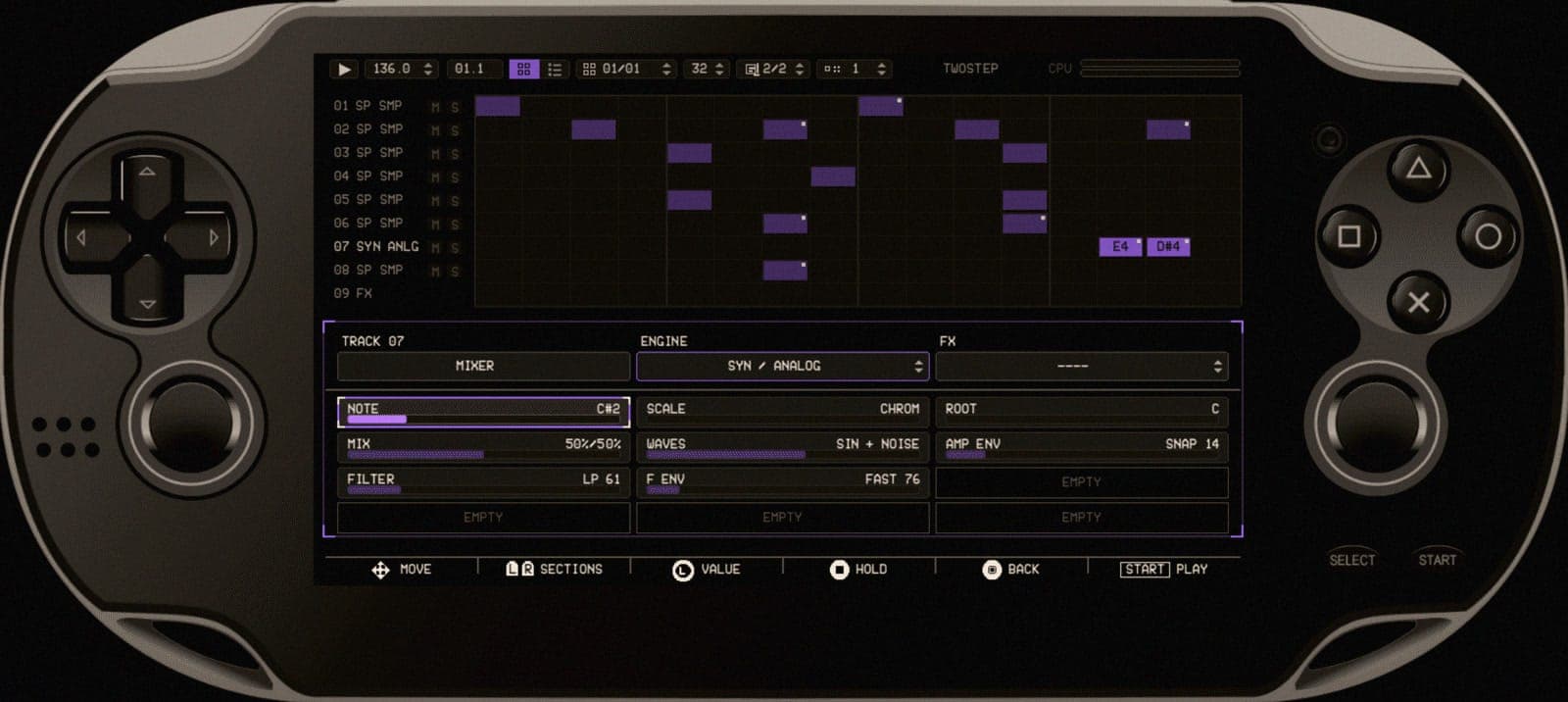1568x702 pixels.
Task: Click the pattern icon beside 01/01
Action: pyautogui.click(x=589, y=69)
